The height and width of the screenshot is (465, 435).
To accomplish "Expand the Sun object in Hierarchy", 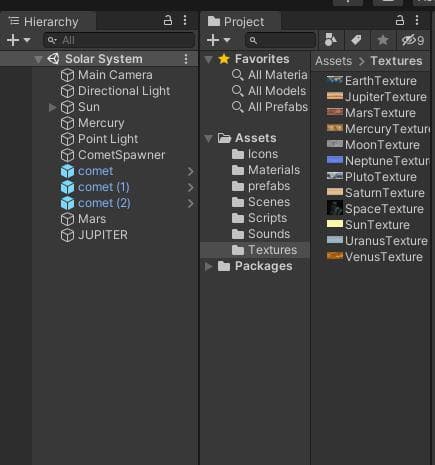I will tap(52, 107).
